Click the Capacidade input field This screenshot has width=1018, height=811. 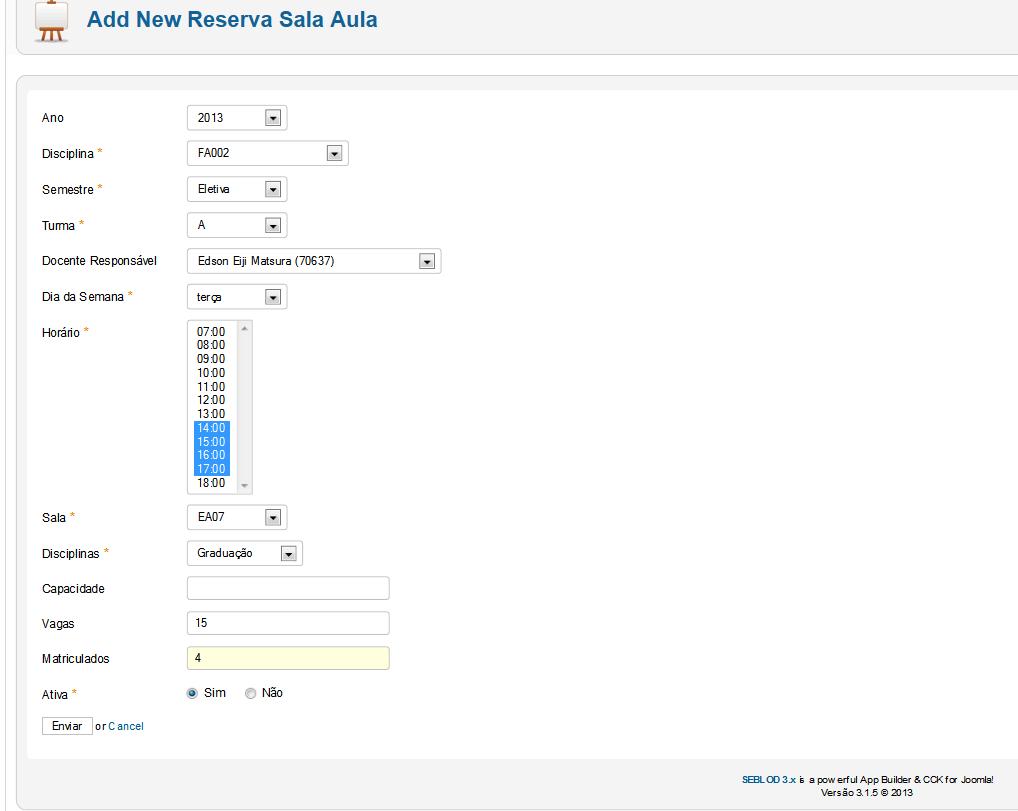click(x=288, y=588)
